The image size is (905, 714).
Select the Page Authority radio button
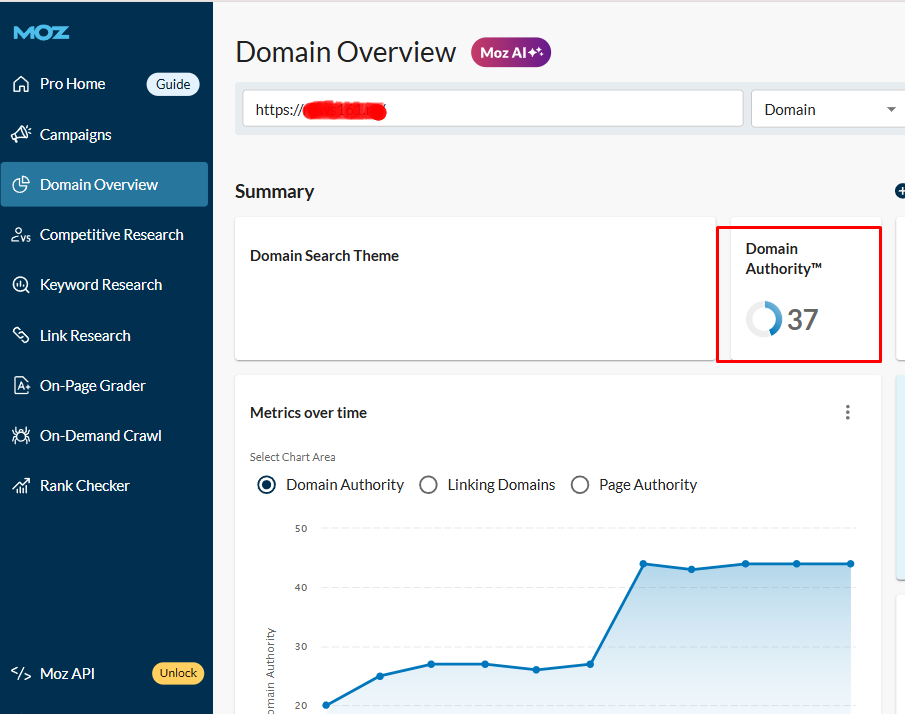tap(580, 485)
